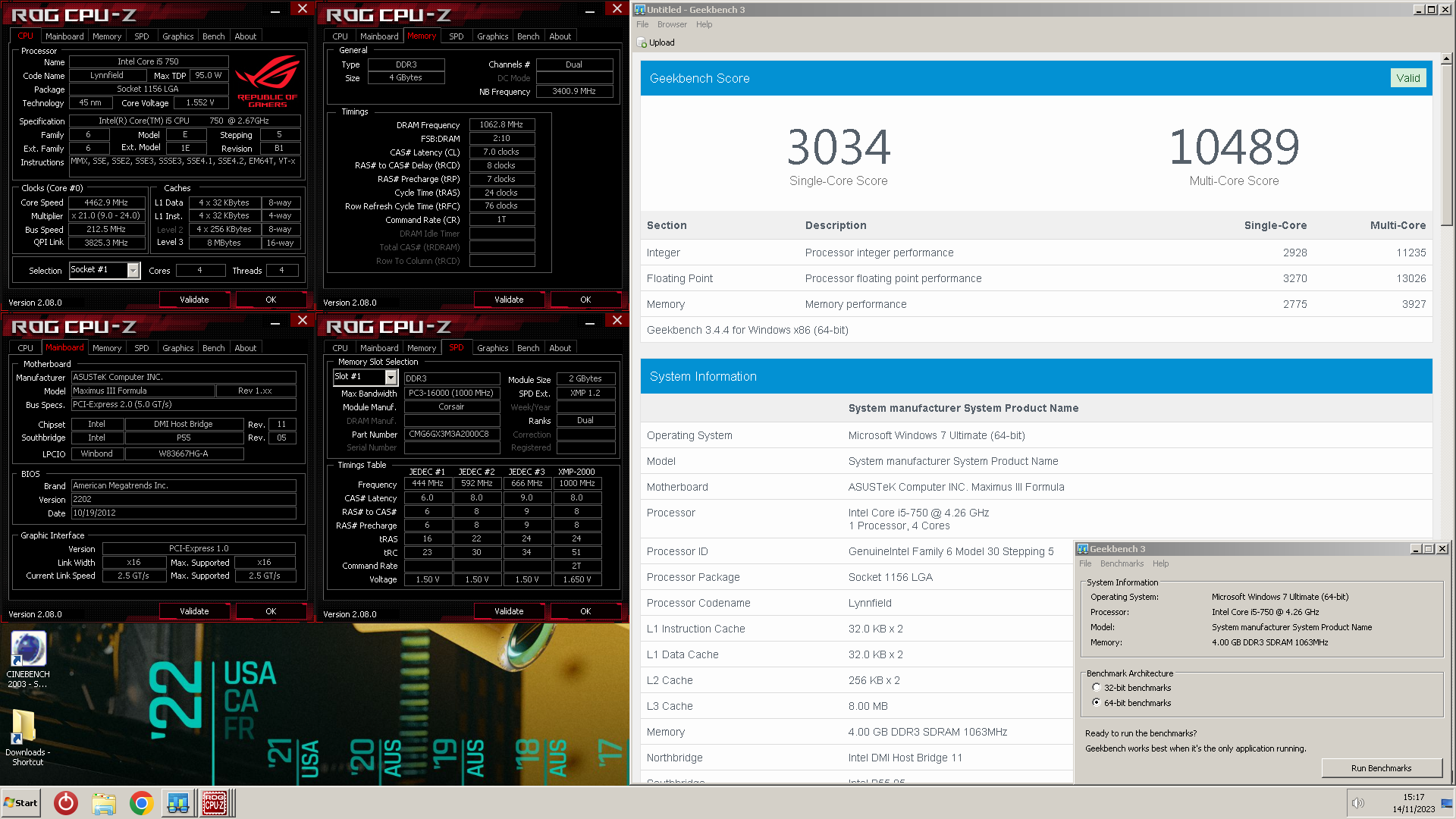Image resolution: width=1456 pixels, height=819 pixels.
Task: Click the red power icon in taskbar
Action: tap(66, 803)
